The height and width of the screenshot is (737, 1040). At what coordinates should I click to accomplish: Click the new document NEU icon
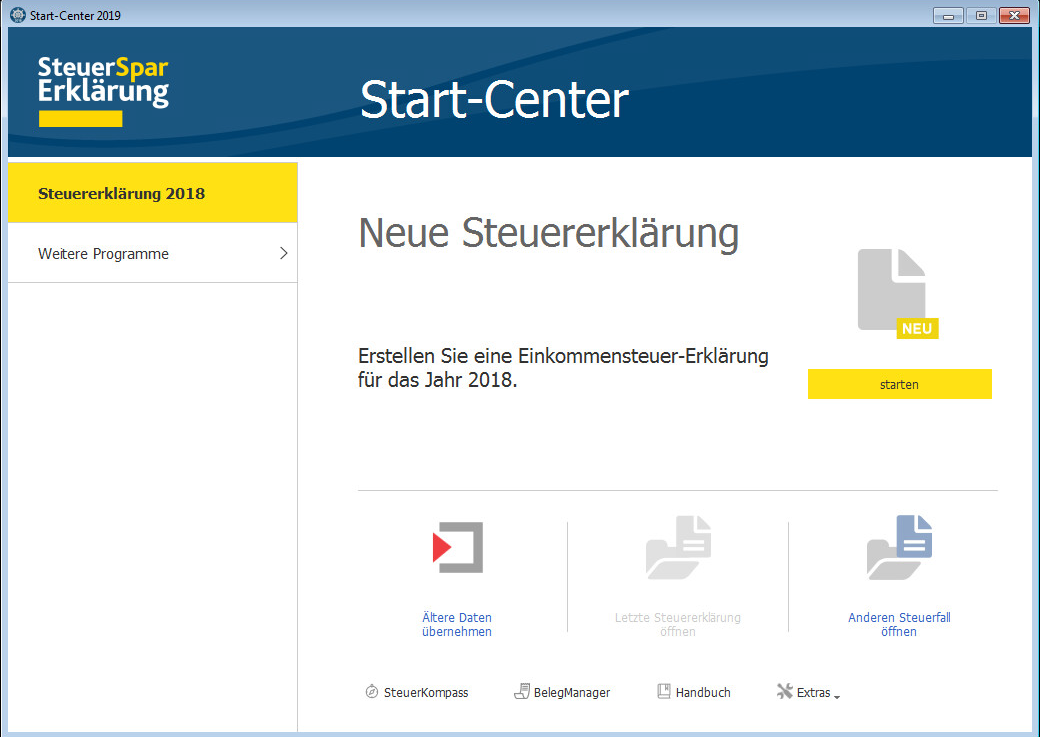click(897, 293)
